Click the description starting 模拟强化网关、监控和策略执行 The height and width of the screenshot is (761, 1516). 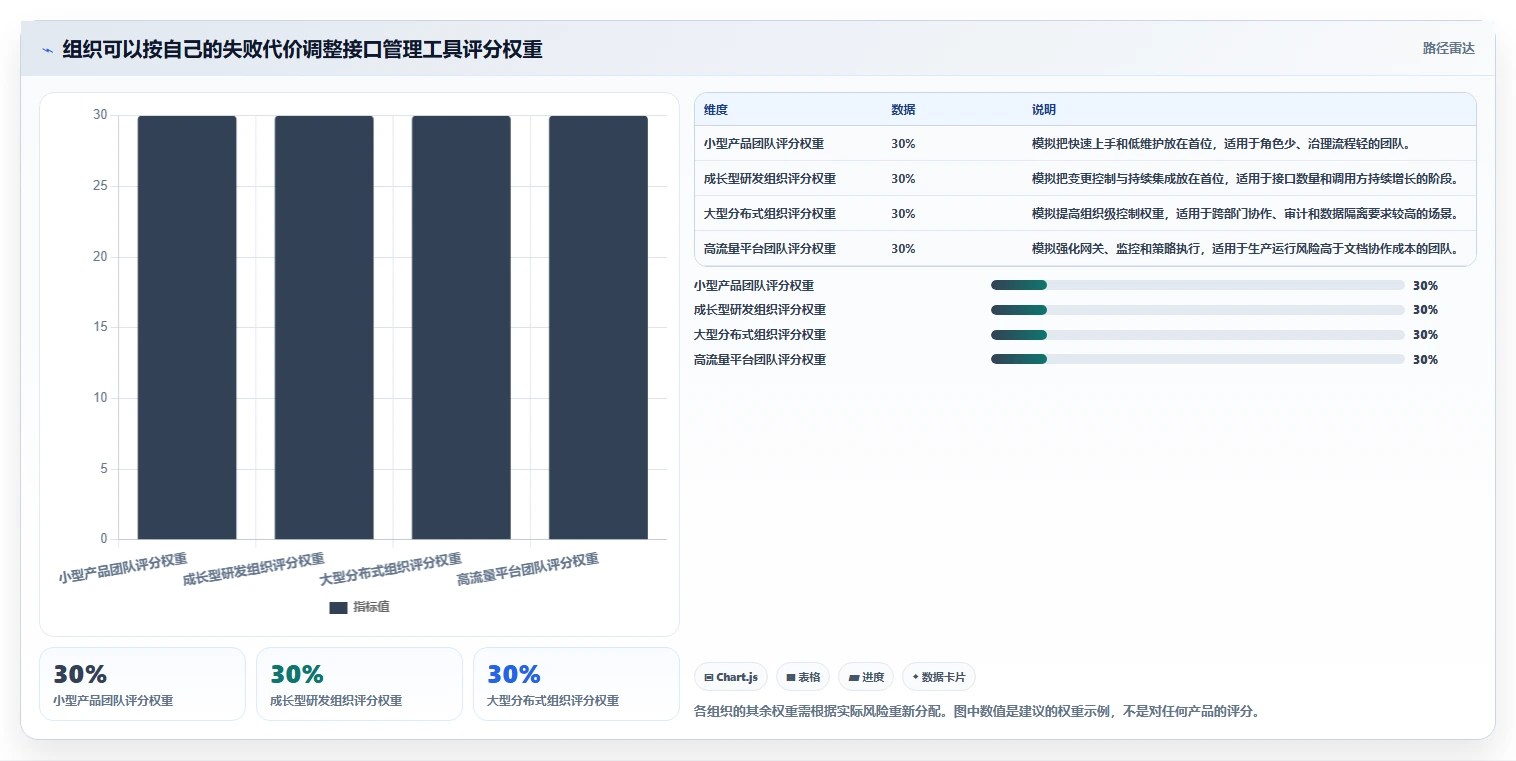click(x=1245, y=249)
